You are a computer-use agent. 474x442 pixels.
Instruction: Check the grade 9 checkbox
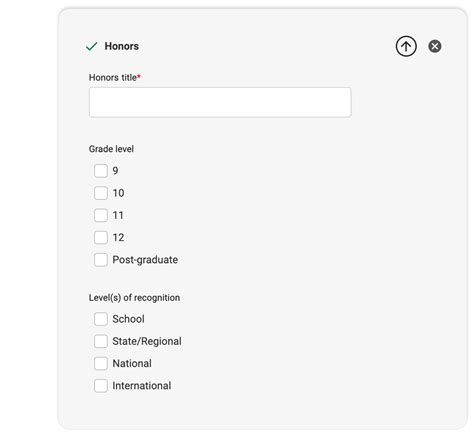[x=101, y=171]
